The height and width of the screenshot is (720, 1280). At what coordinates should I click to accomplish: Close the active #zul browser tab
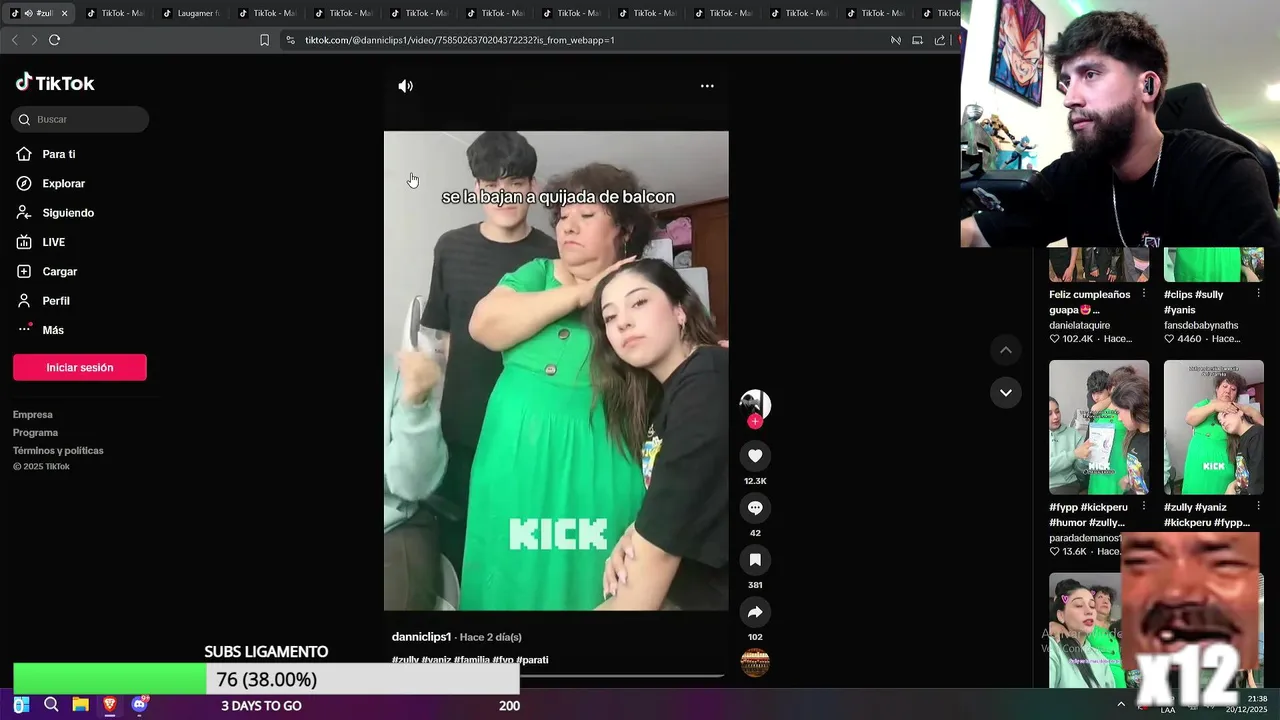[64, 13]
